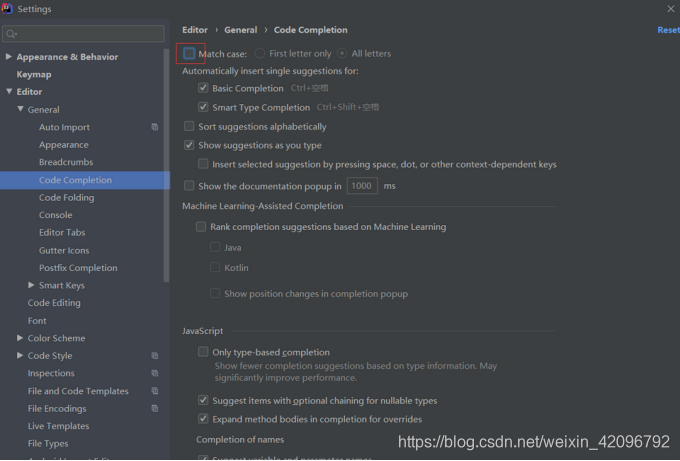
Task: Open Inspections settings page
Action: 51,373
